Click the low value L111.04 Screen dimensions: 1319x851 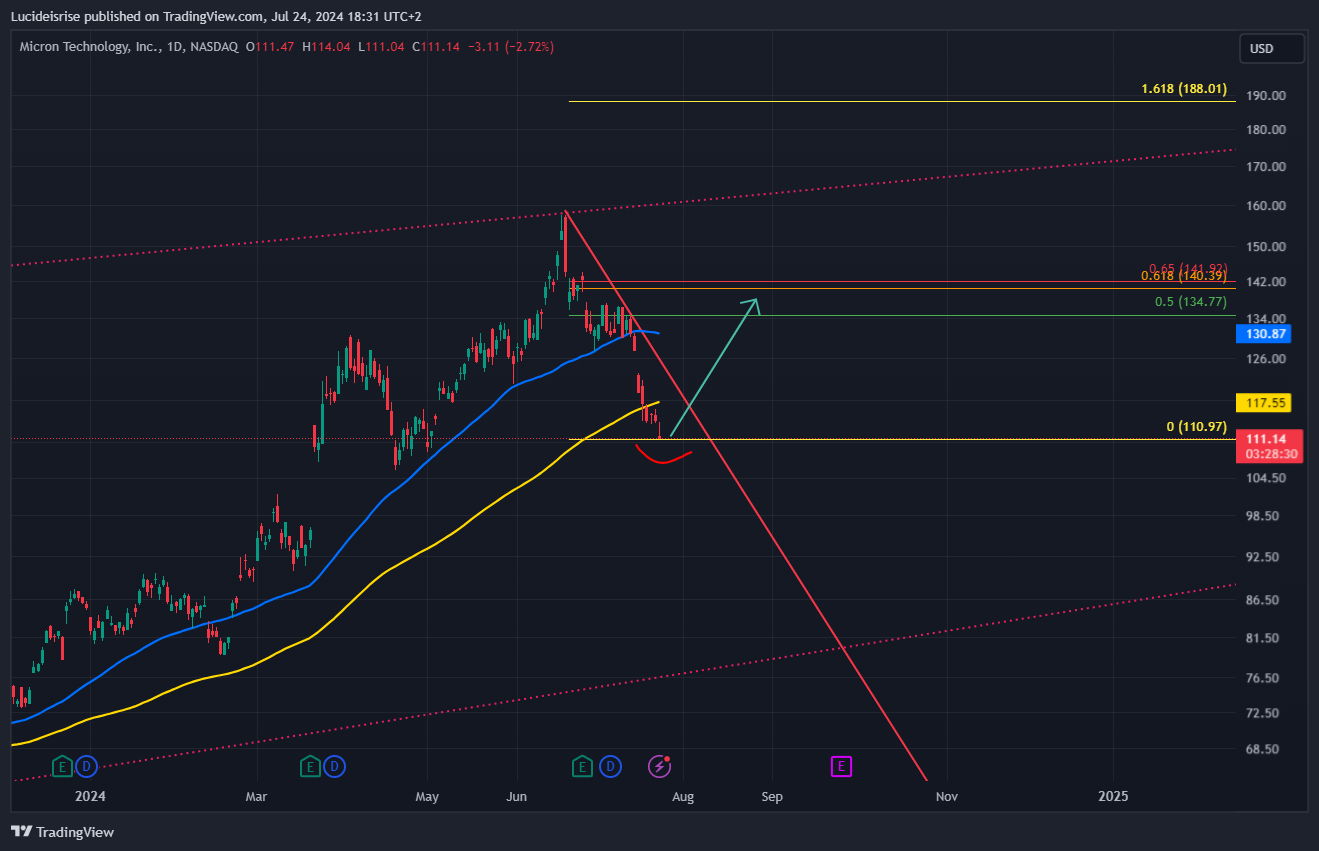click(x=381, y=47)
